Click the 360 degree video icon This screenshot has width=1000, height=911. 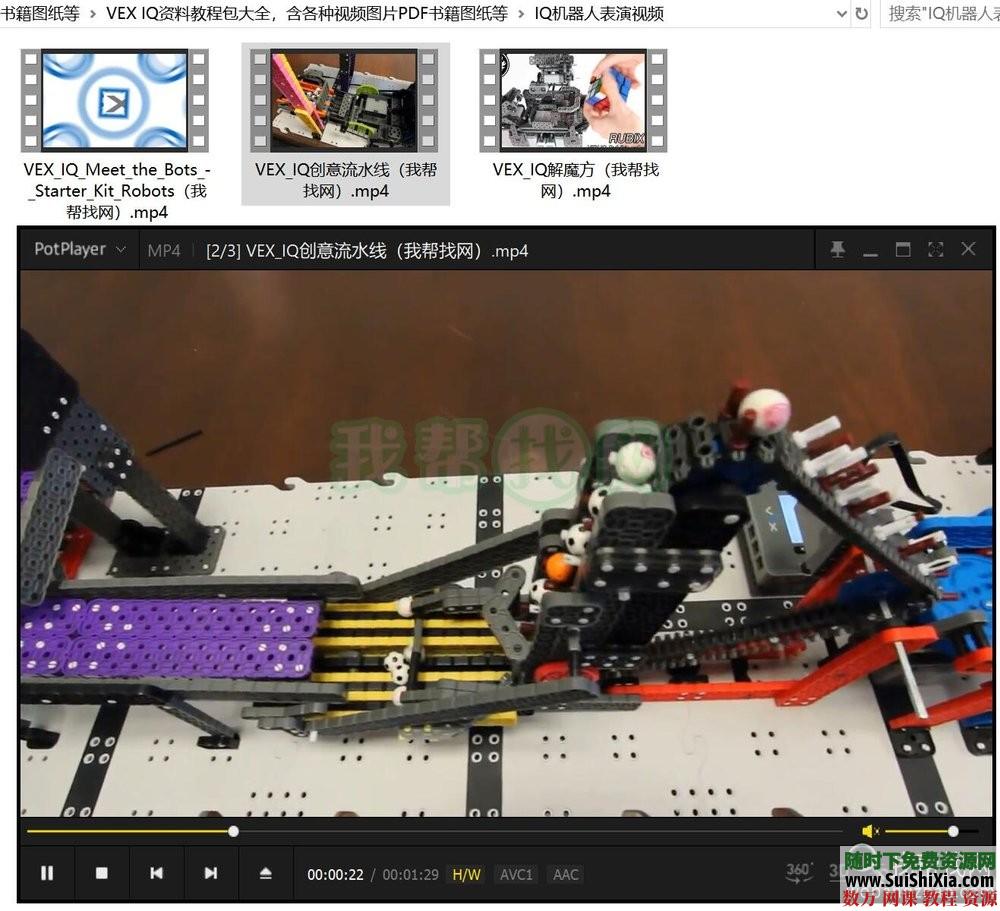[798, 871]
